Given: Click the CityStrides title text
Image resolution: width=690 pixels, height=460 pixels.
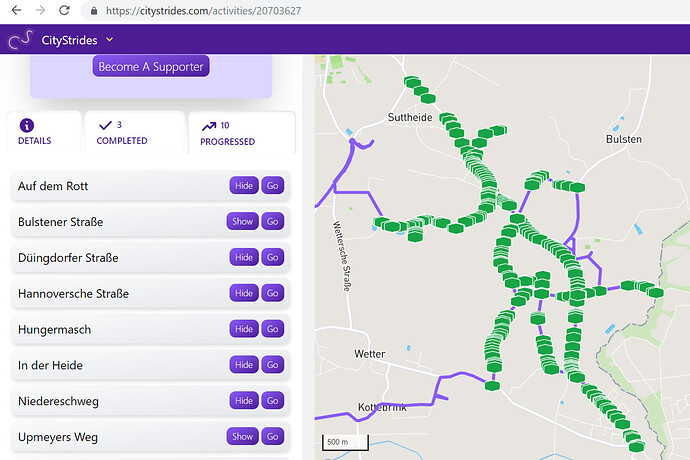Looking at the screenshot, I should point(69,40).
